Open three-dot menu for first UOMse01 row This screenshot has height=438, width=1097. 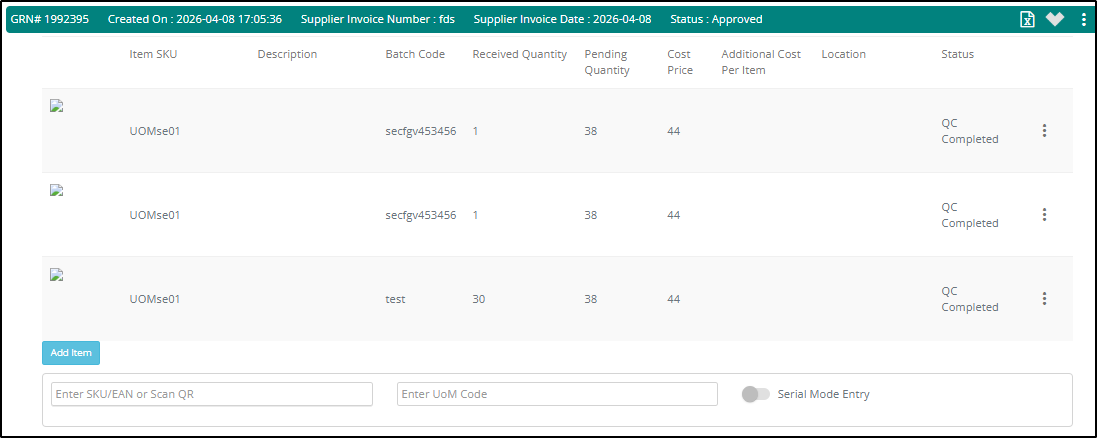pos(1044,131)
